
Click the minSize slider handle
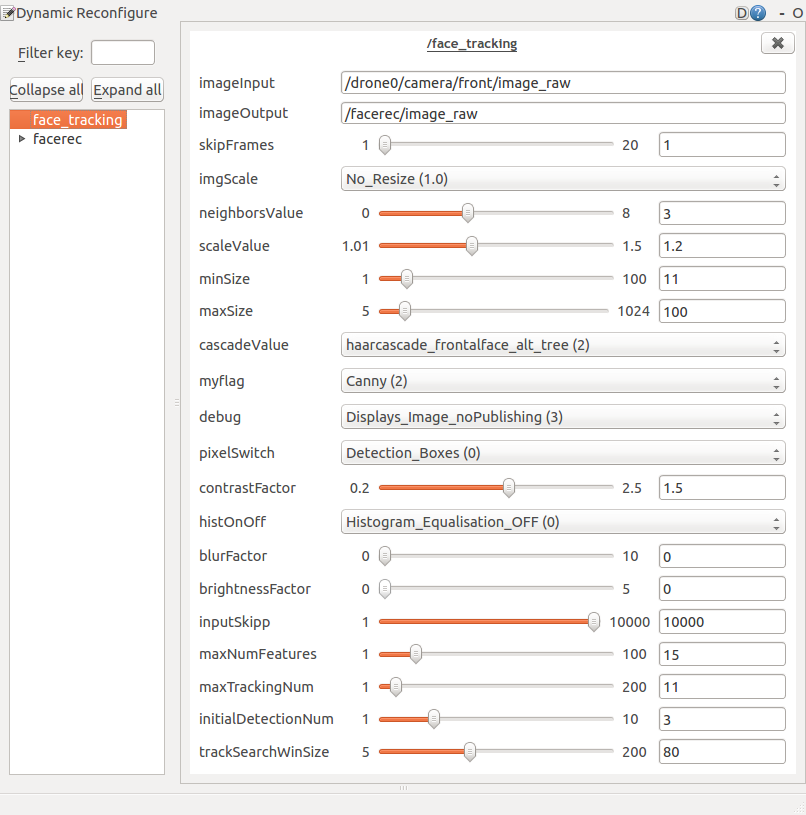click(x=407, y=279)
